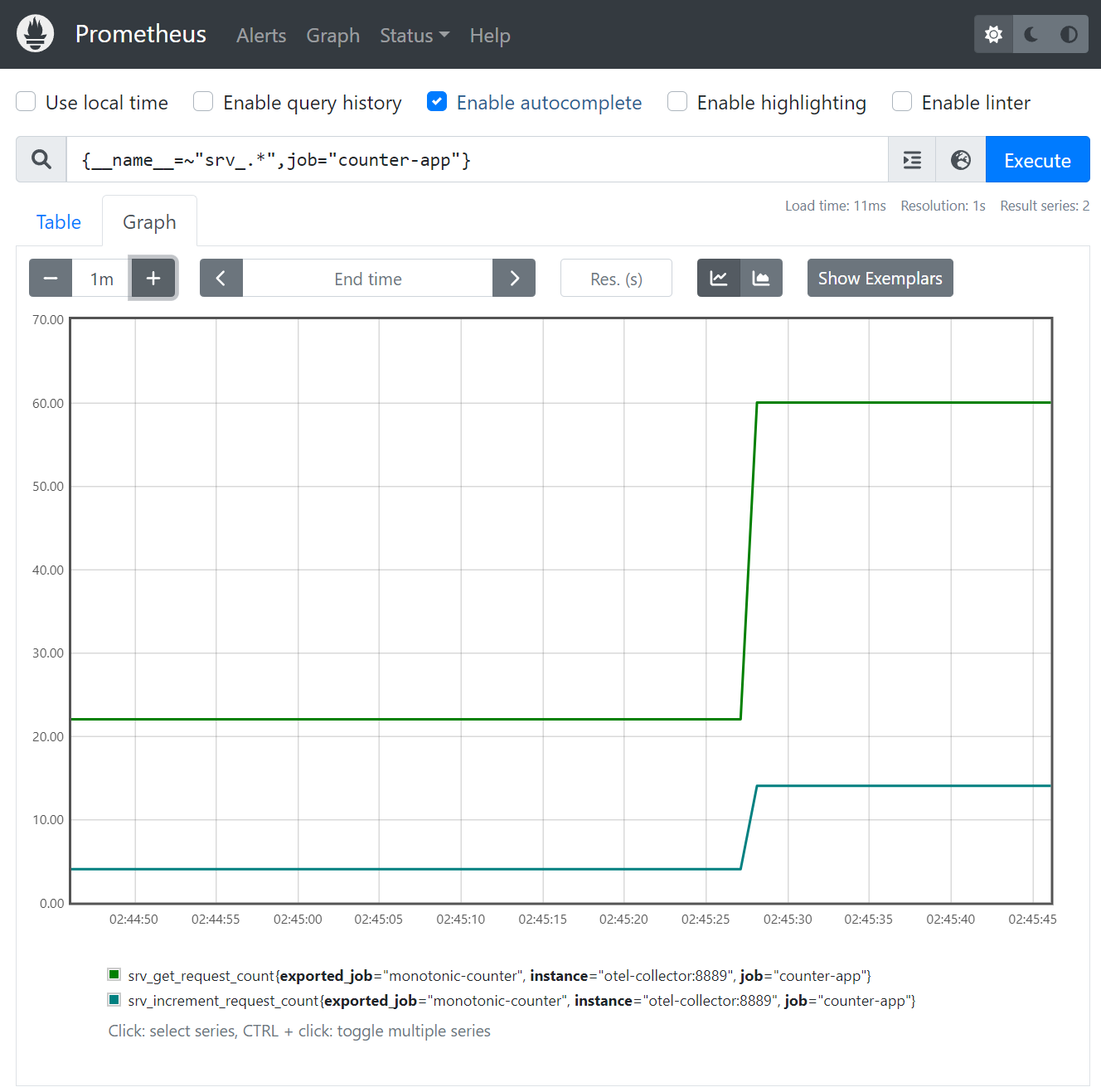Select browser-preferred theme half-circle icon

click(1069, 34)
